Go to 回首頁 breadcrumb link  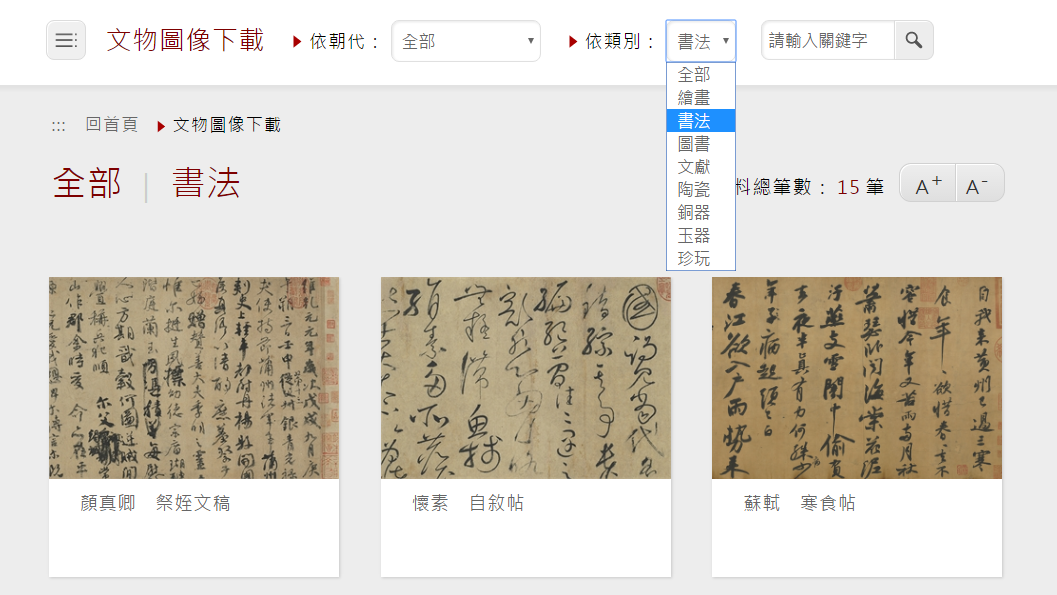[112, 125]
